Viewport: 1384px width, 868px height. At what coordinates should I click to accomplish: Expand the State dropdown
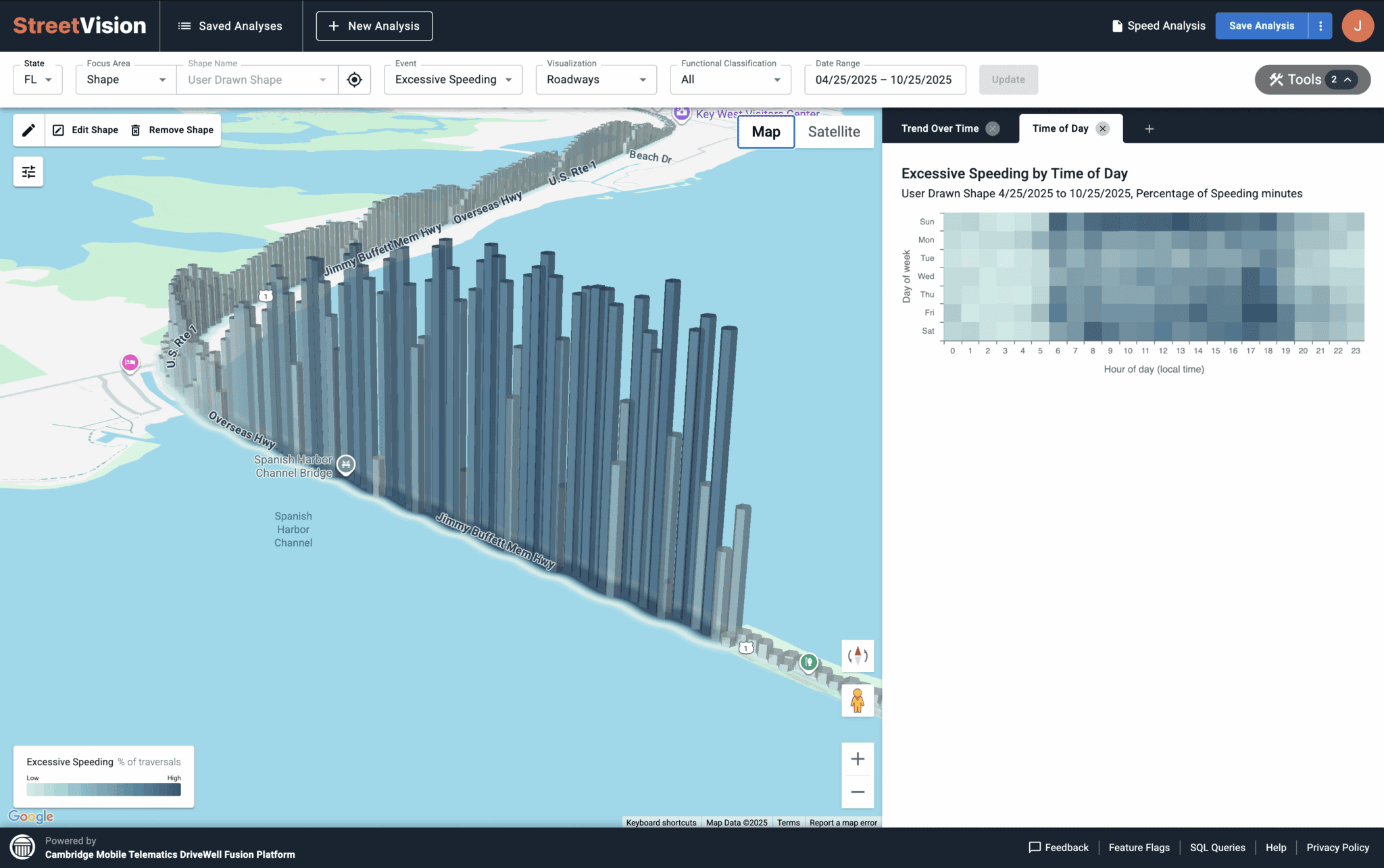[x=38, y=80]
